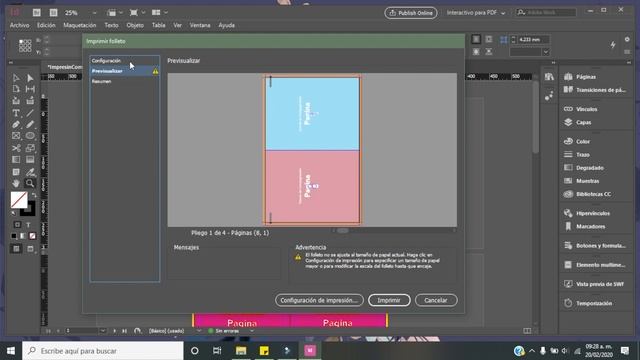The width and height of the screenshot is (640, 360).
Task: Switch to Normal view mode
Action: [x=16, y=249]
